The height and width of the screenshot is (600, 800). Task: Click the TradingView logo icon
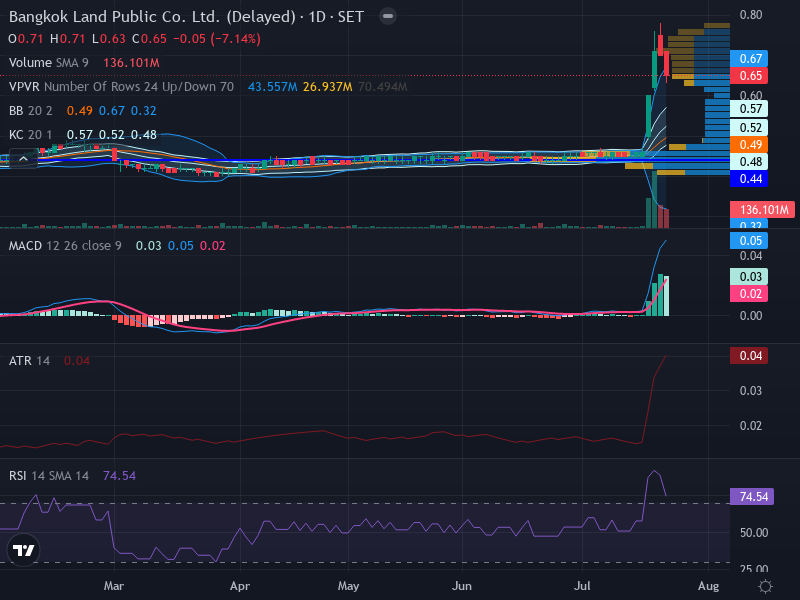tap(23, 550)
